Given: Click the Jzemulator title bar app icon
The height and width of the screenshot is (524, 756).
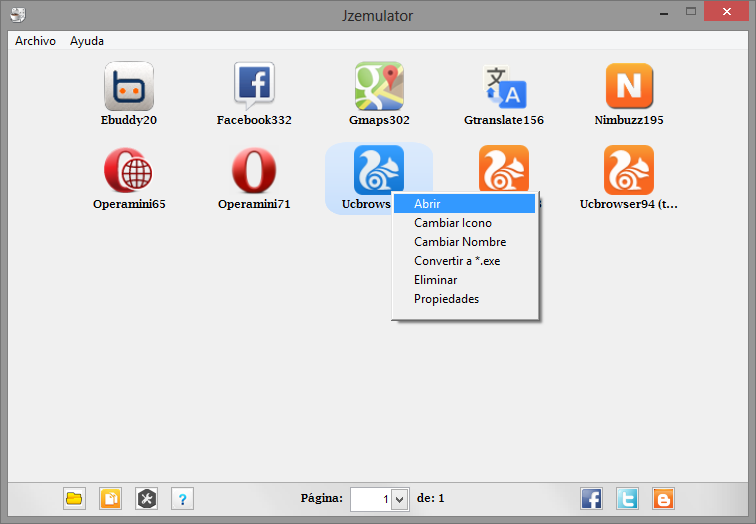Looking at the screenshot, I should point(18,15).
